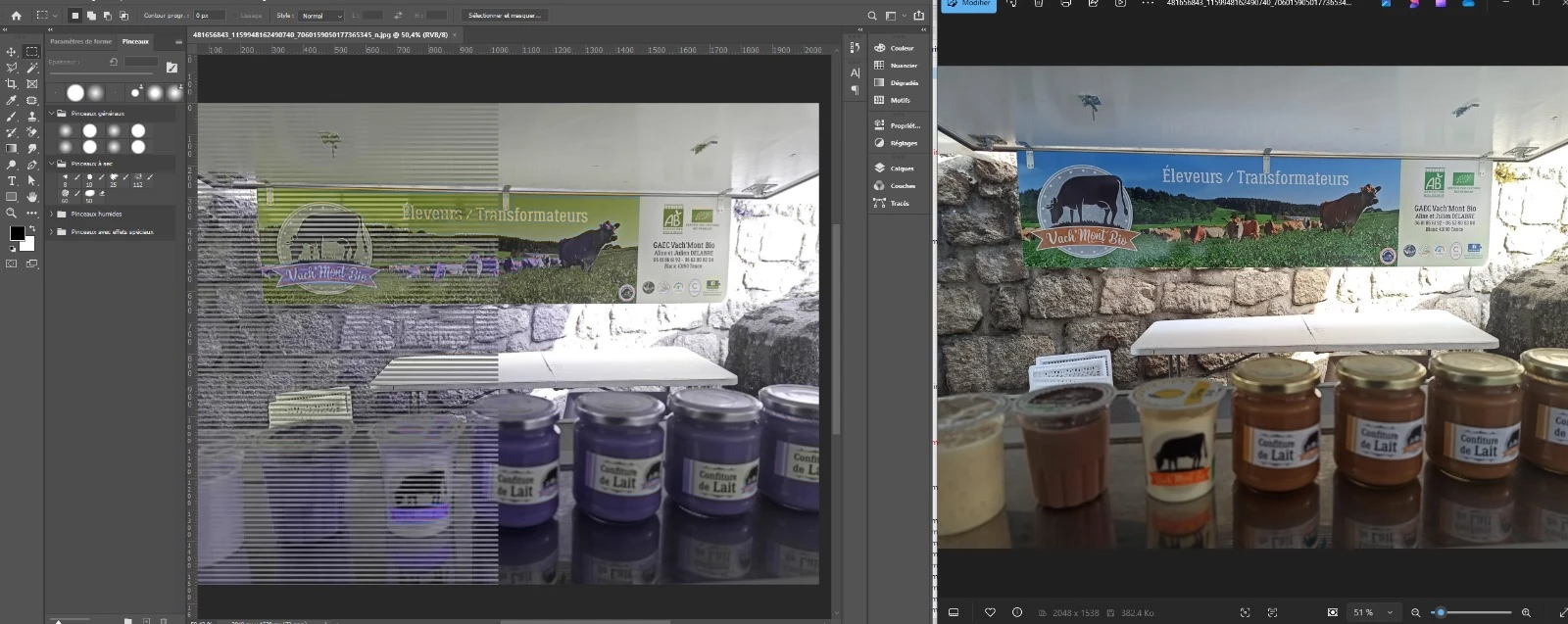The image size is (1568, 624).
Task: Add photo to favorites with heart icon
Action: pyautogui.click(x=990, y=612)
